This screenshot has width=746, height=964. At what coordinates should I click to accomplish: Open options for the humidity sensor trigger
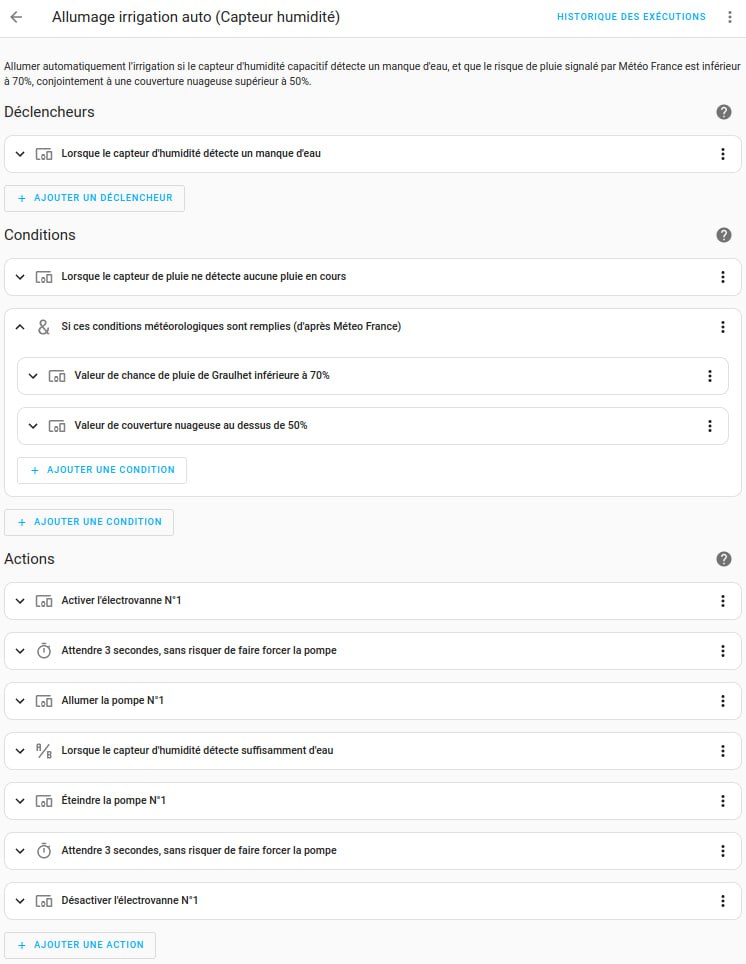(723, 154)
